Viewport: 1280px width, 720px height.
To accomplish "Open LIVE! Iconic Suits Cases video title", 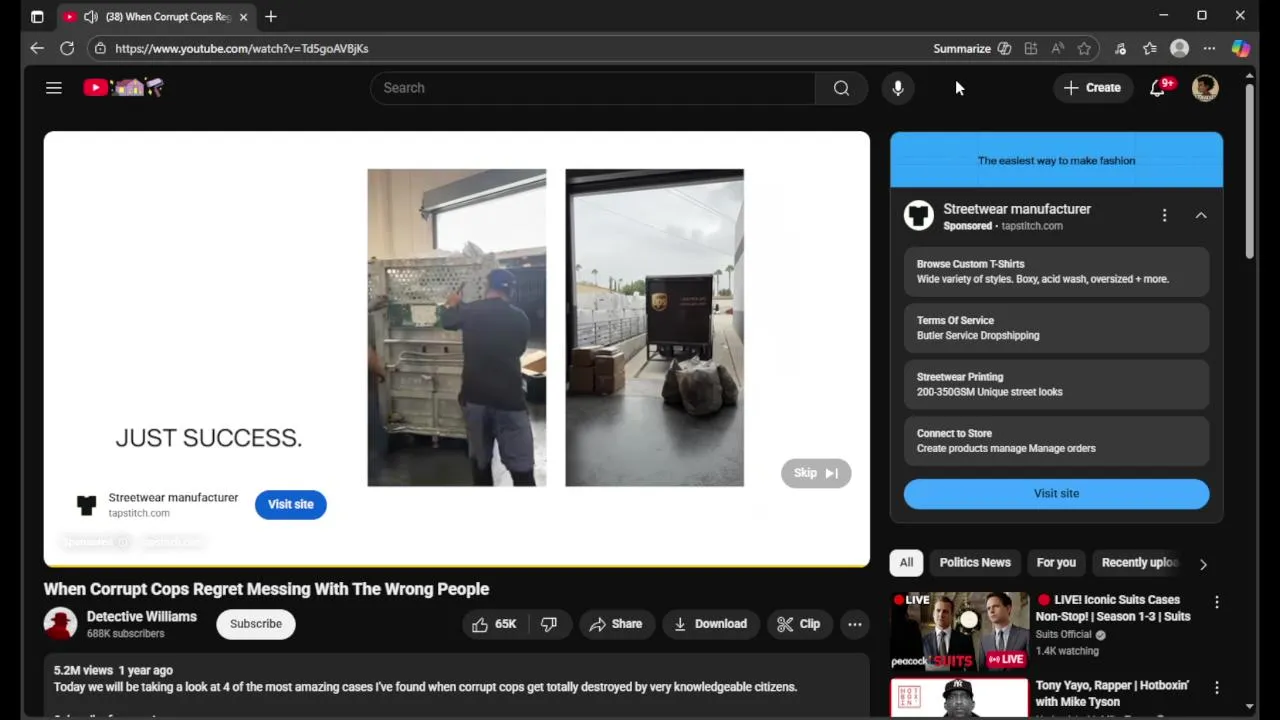I will [x=1113, y=608].
